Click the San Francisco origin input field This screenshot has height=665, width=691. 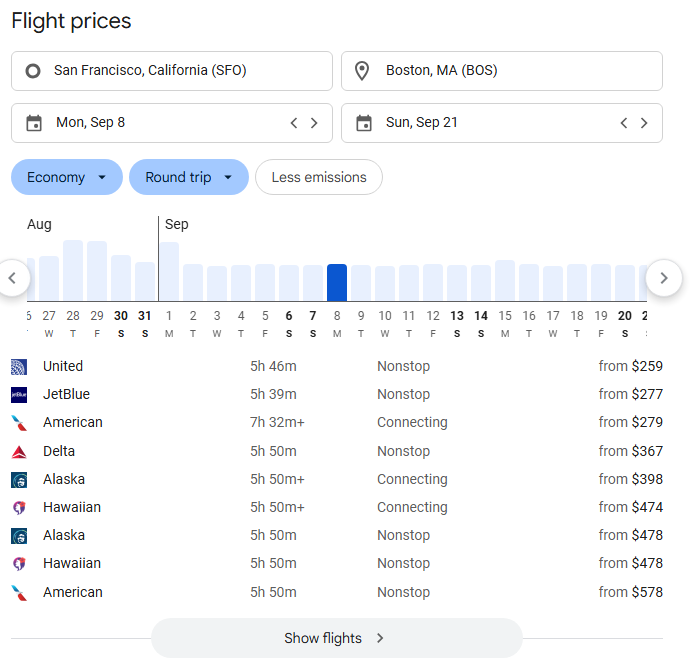(x=180, y=71)
